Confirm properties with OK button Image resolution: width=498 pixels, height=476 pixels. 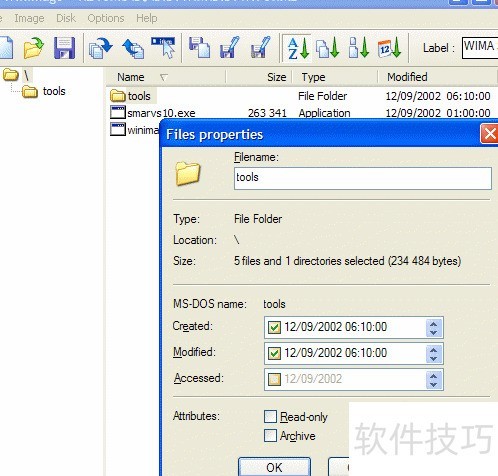tap(274, 467)
